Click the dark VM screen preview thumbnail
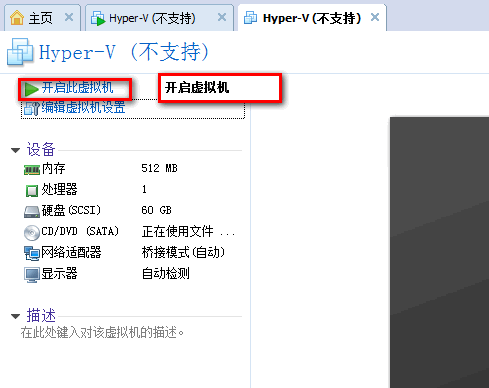489x388 pixels. pyautogui.click(x=439, y=252)
